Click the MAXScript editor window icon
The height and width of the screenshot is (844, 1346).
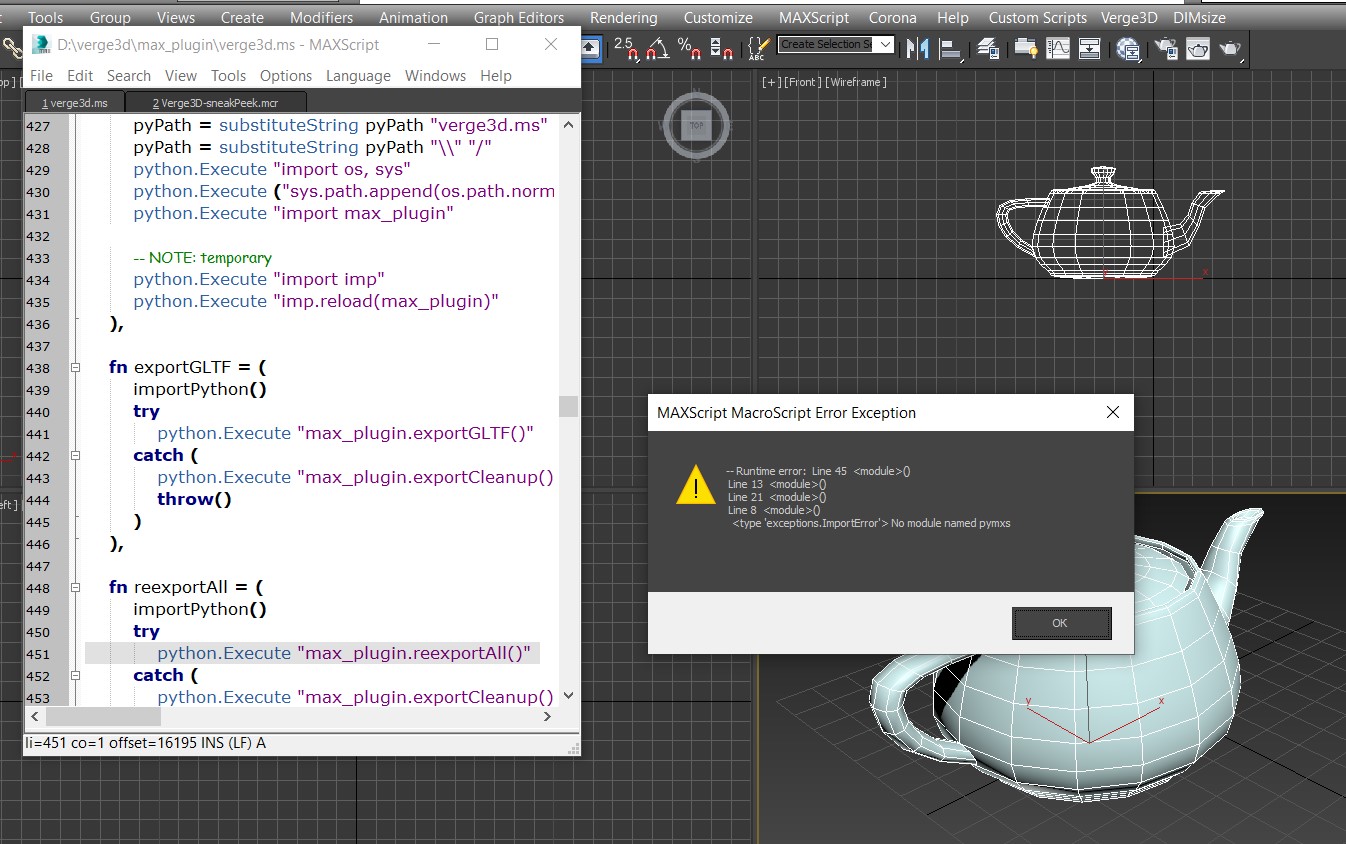pos(42,44)
